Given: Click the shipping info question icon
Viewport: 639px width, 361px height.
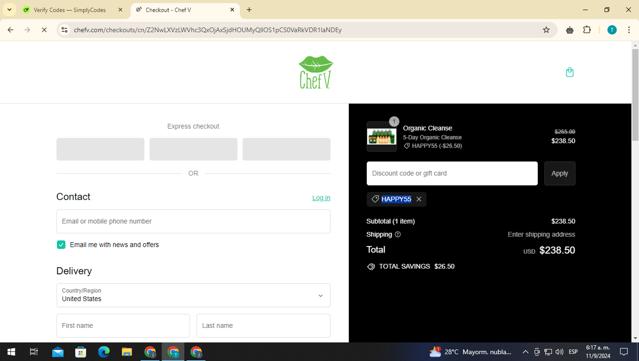Looking at the screenshot, I should click(x=398, y=234).
